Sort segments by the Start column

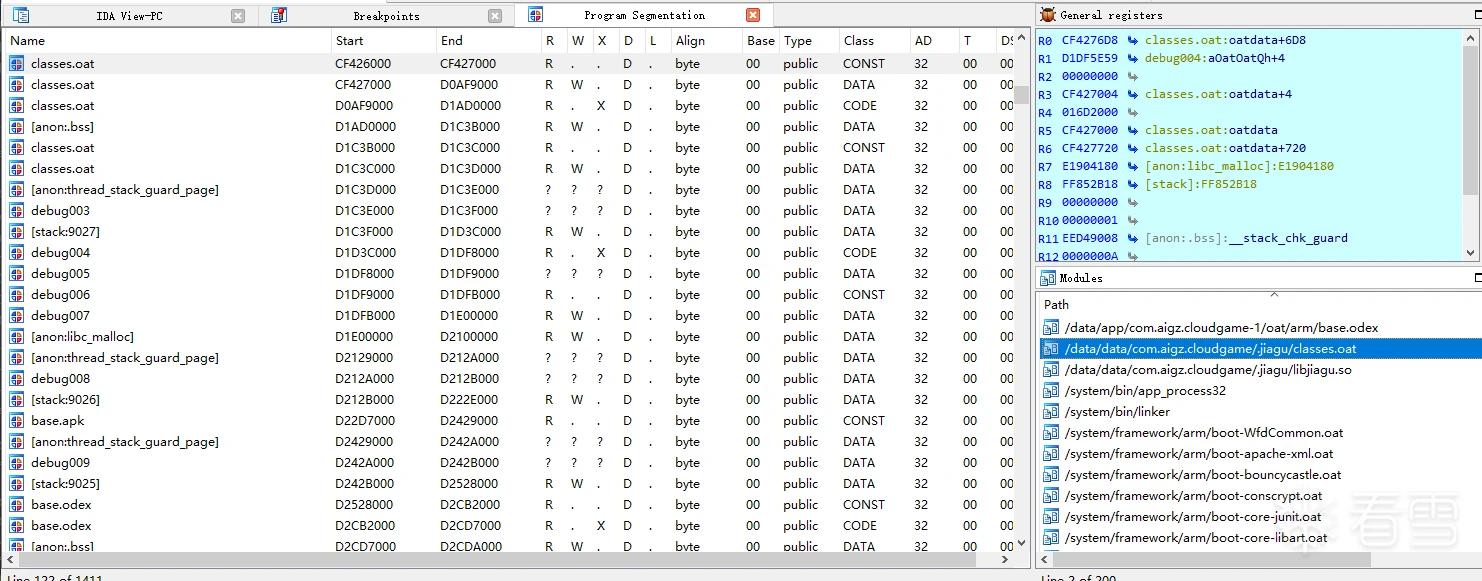pyautogui.click(x=383, y=41)
